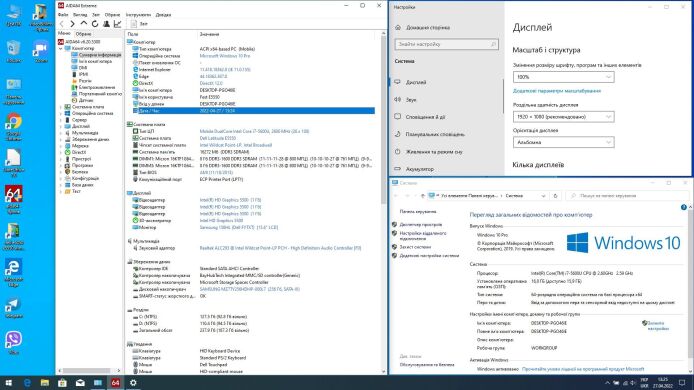Viewport: 694px width, 390px height.
Task: Open the Вигляд menu in AIDA64
Action: pyautogui.click(x=80, y=15)
